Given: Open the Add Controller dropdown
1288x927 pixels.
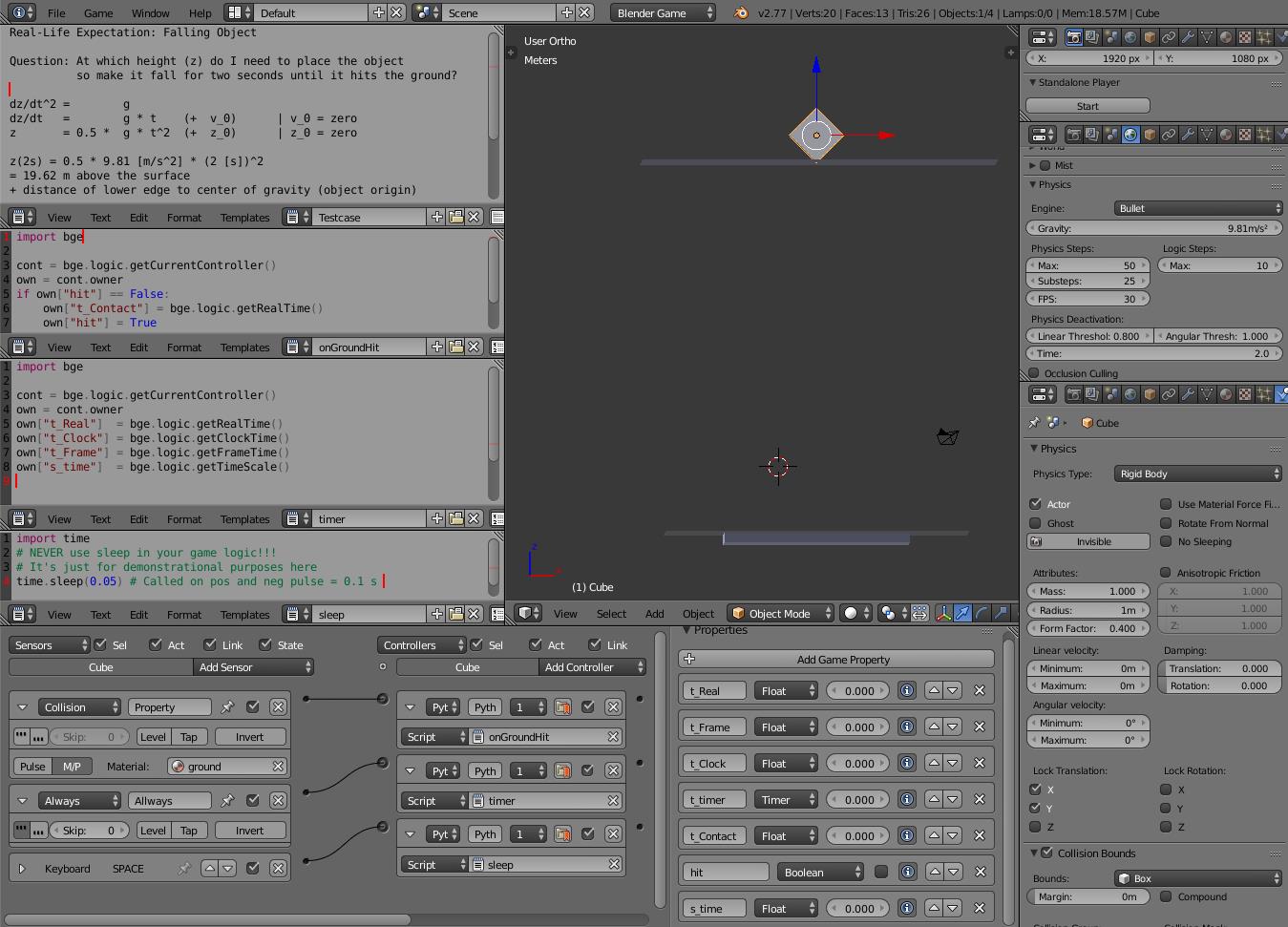Looking at the screenshot, I should (x=592, y=667).
